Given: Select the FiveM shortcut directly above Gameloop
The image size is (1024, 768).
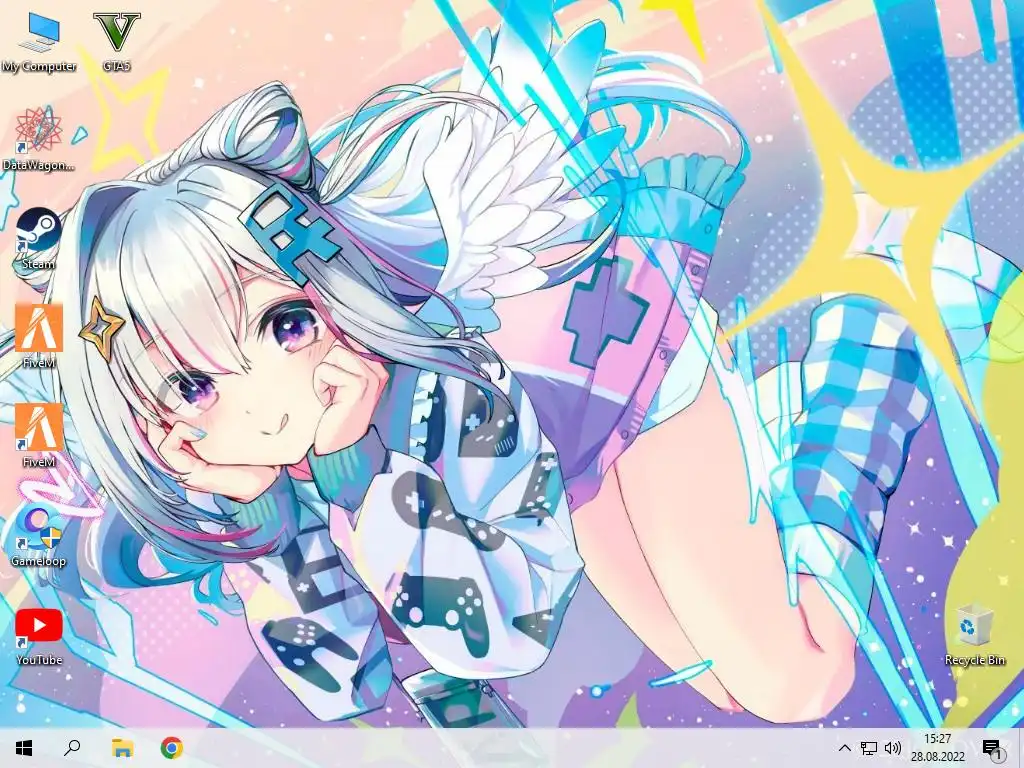Looking at the screenshot, I should 39,436.
